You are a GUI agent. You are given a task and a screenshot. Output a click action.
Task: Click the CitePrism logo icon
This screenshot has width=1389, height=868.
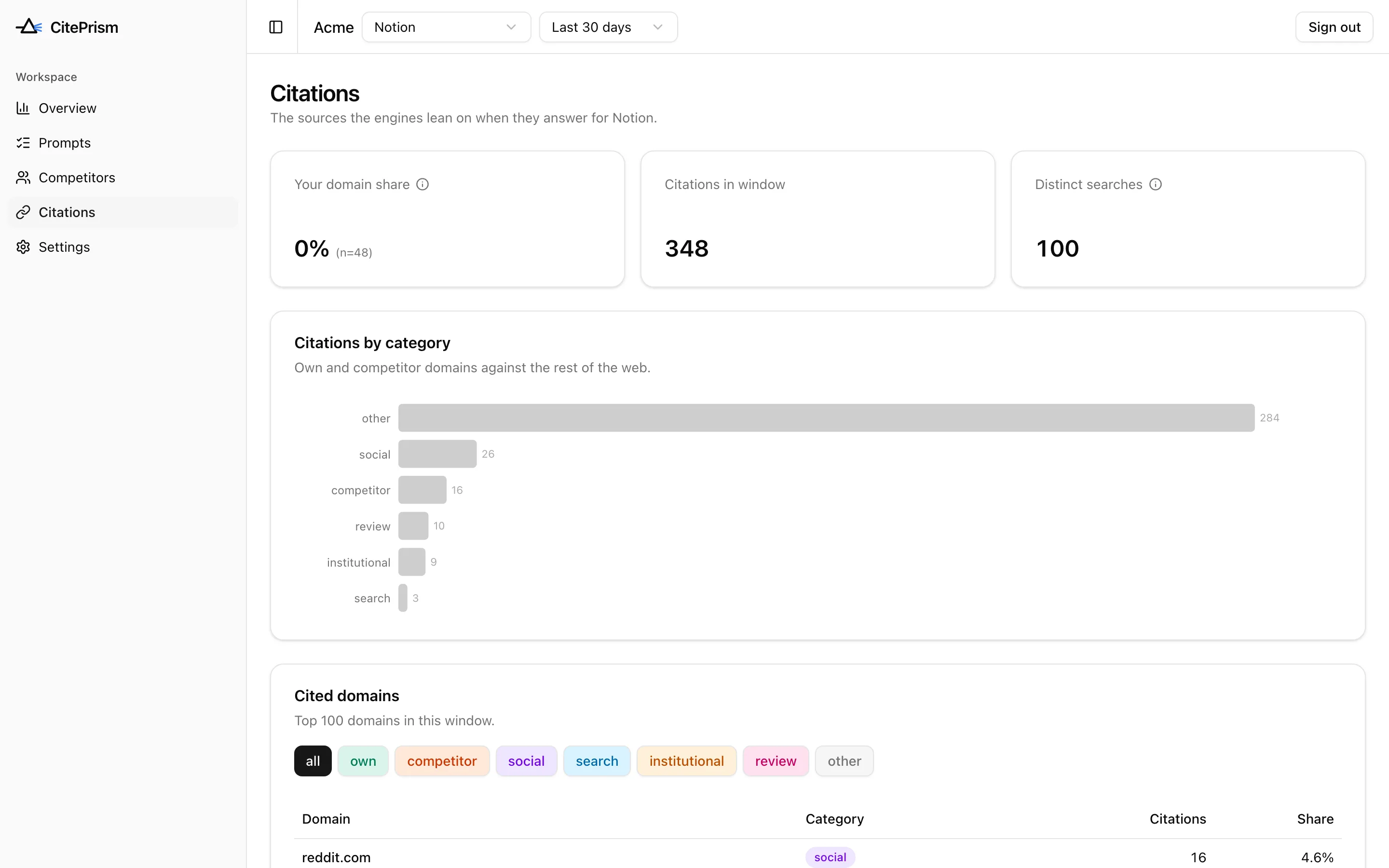[x=29, y=27]
